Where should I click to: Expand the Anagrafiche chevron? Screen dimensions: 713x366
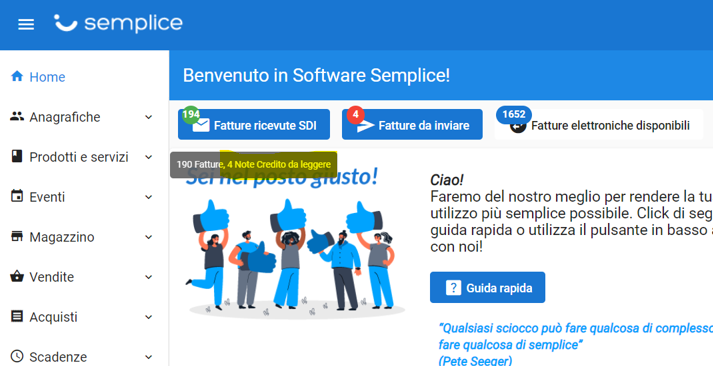coord(149,117)
